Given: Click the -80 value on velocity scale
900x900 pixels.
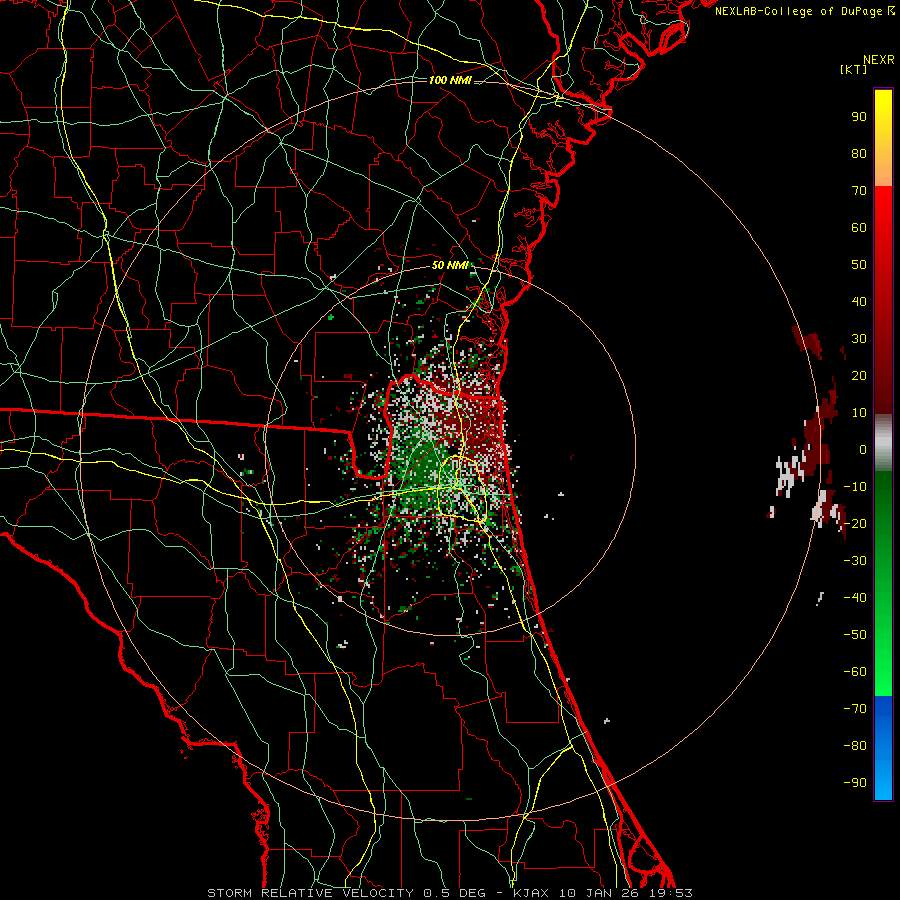Looking at the screenshot, I should pyautogui.click(x=855, y=746).
